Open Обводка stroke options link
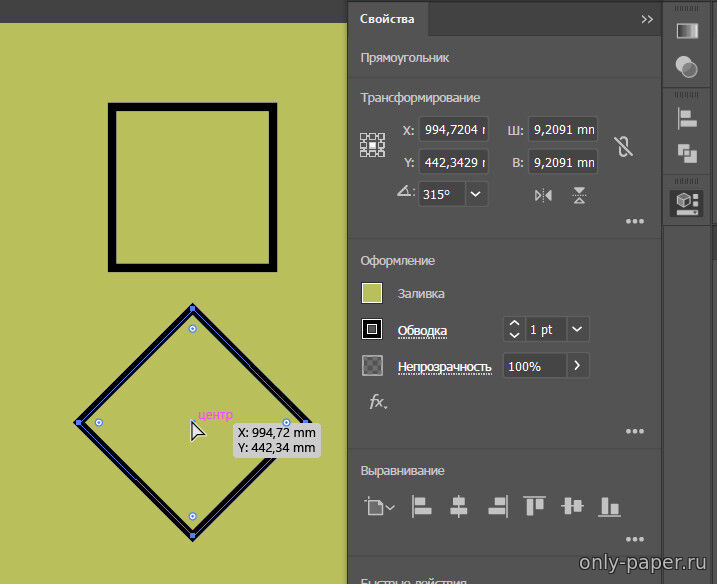Image resolution: width=717 pixels, height=584 pixels. 422,330
